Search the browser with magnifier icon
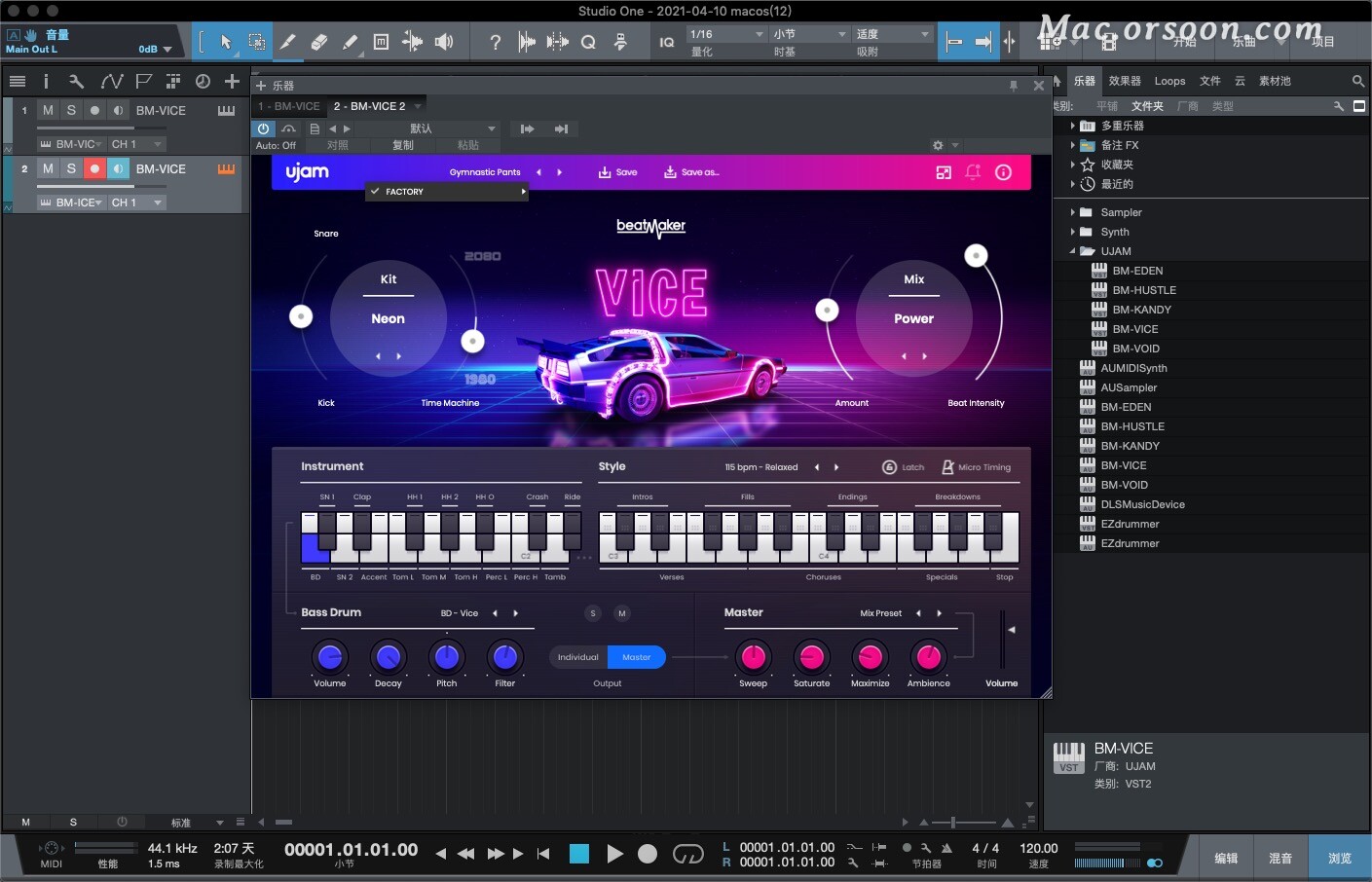 tap(1358, 82)
